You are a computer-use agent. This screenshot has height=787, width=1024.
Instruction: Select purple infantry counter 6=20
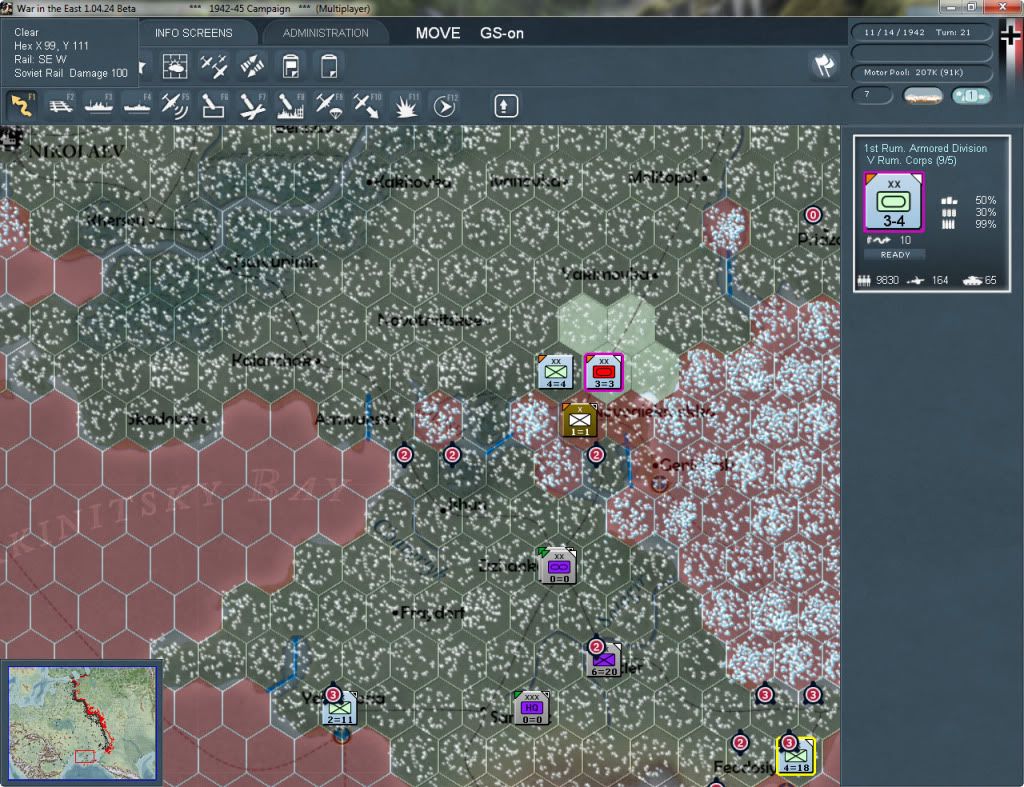coord(603,660)
